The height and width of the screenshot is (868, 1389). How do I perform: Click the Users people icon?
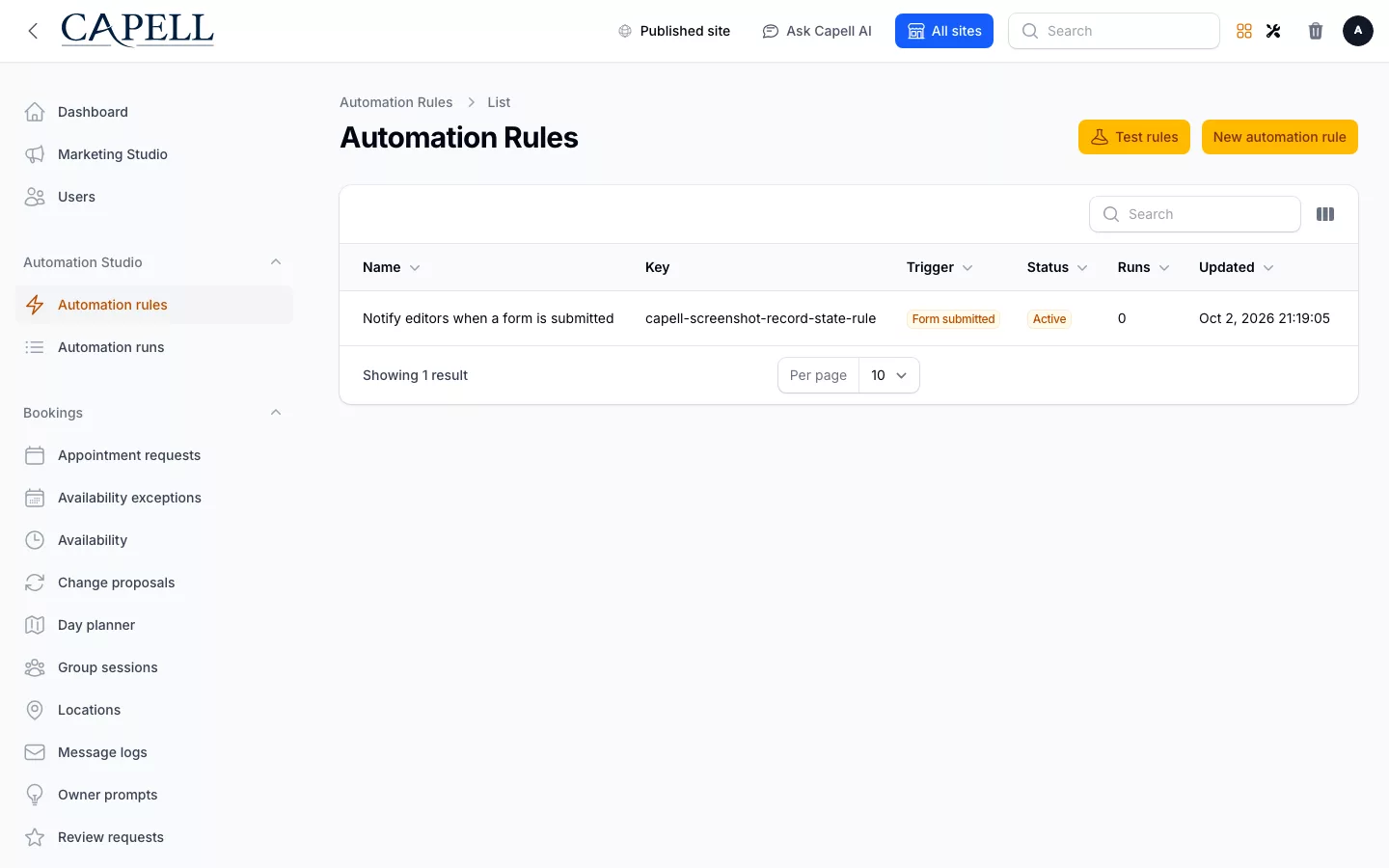coord(35,197)
